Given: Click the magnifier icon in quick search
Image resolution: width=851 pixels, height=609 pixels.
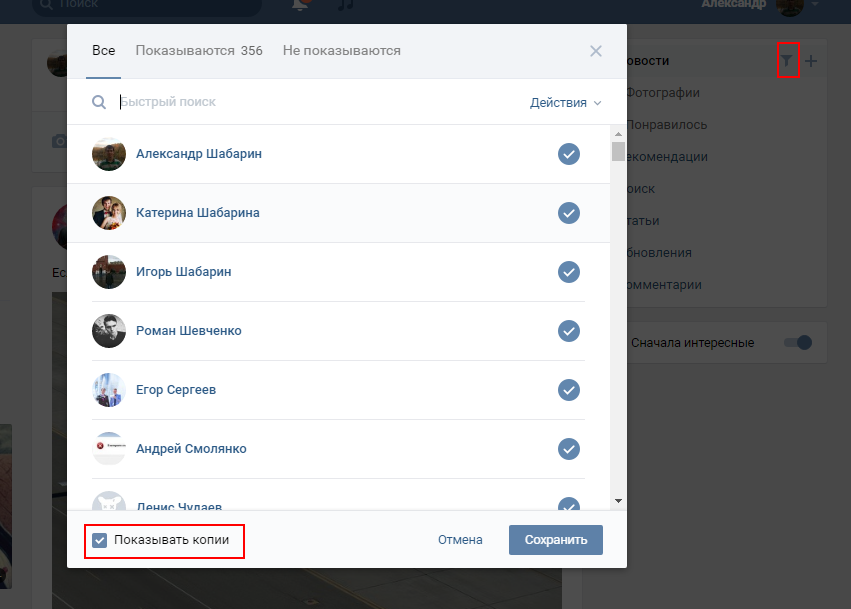Looking at the screenshot, I should pyautogui.click(x=99, y=102).
